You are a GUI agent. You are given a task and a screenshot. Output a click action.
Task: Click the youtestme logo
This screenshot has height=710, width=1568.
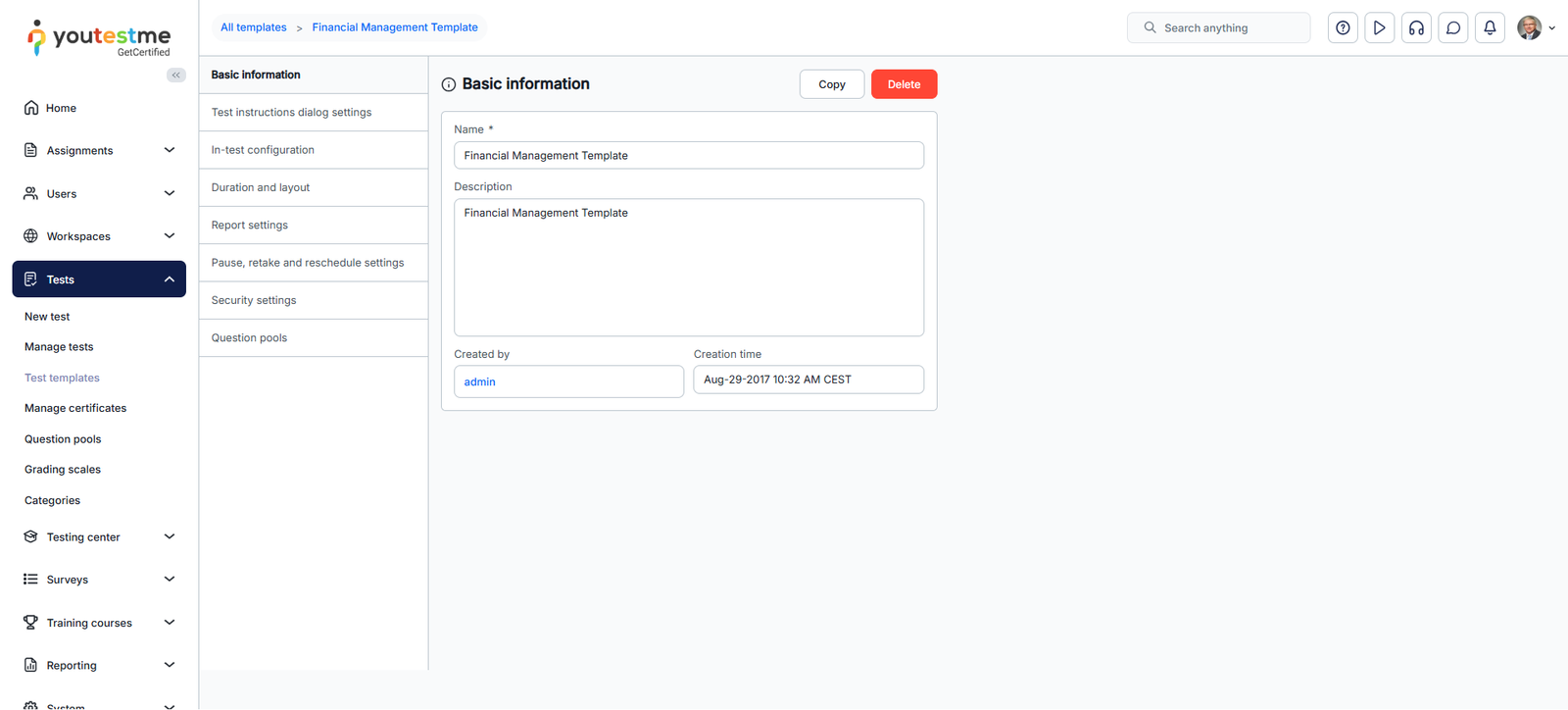99,38
